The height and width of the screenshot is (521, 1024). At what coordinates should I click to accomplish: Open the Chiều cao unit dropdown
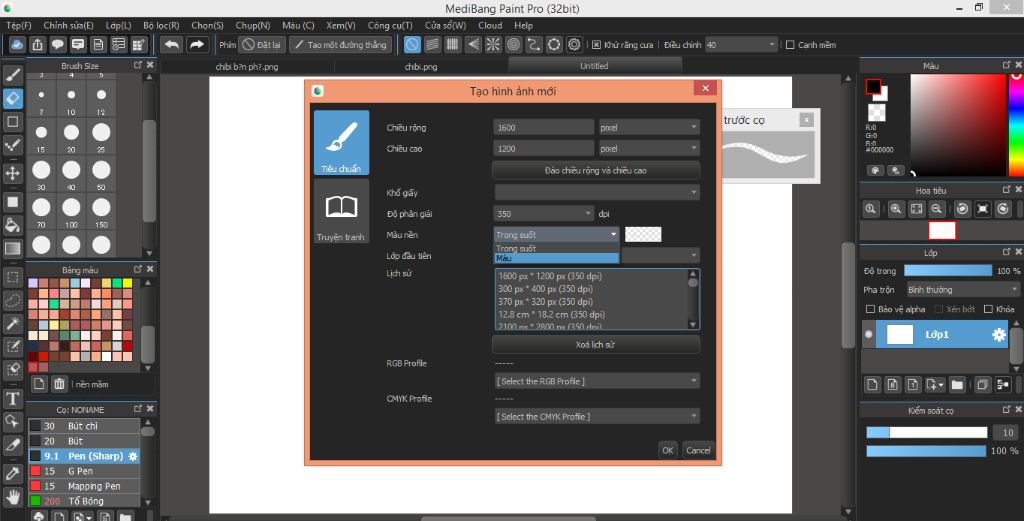649,148
